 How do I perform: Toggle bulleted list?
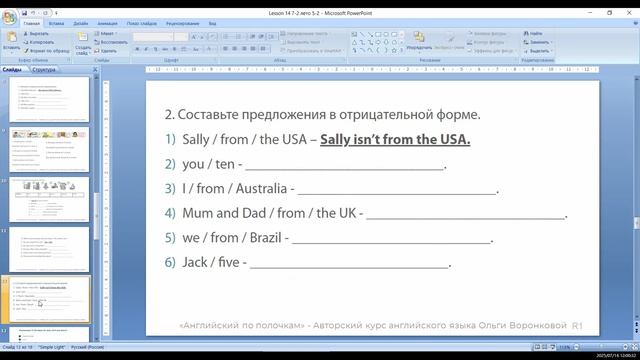[x=227, y=37]
